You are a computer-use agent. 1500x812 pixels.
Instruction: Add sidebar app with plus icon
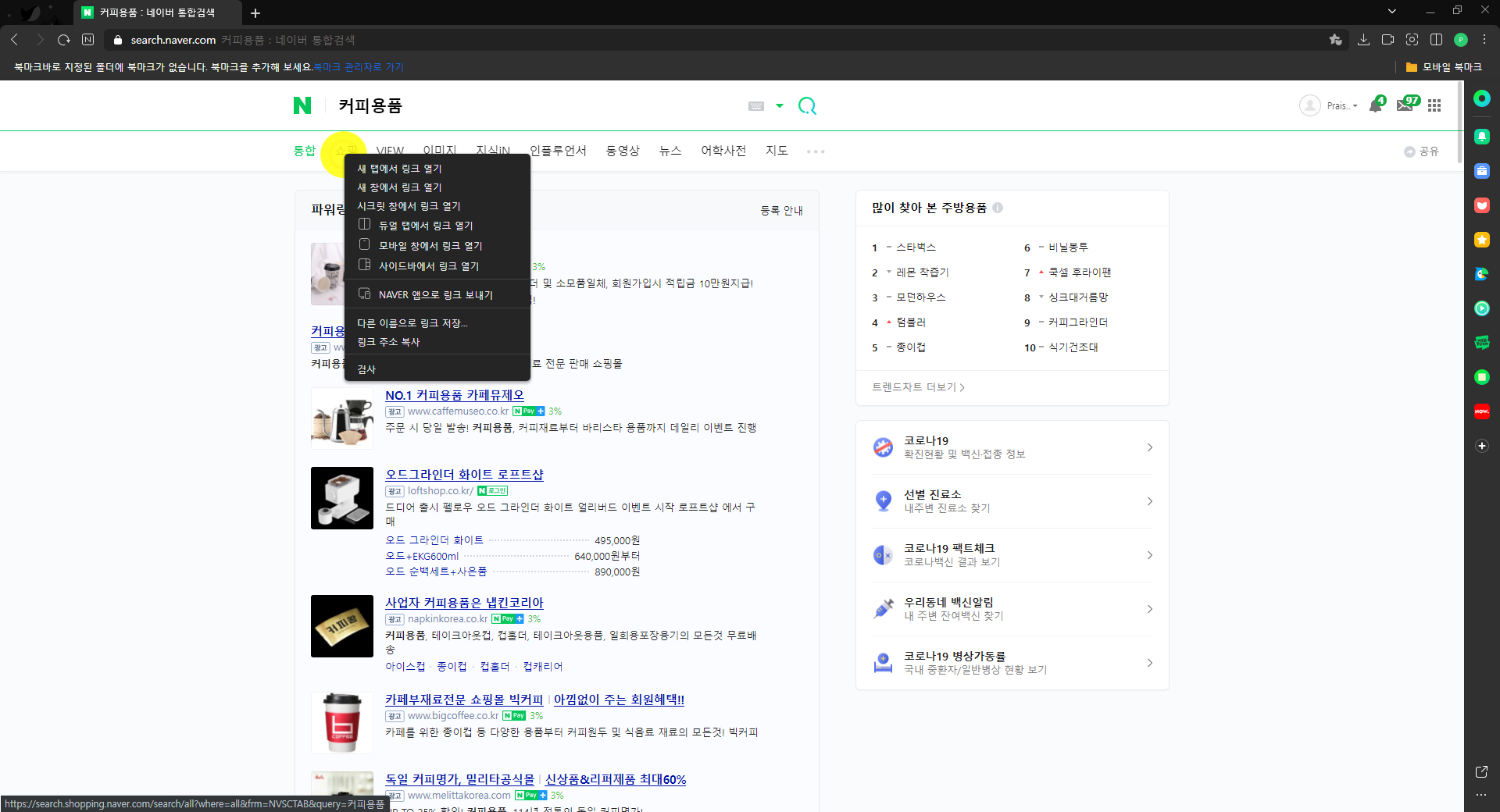1482,446
